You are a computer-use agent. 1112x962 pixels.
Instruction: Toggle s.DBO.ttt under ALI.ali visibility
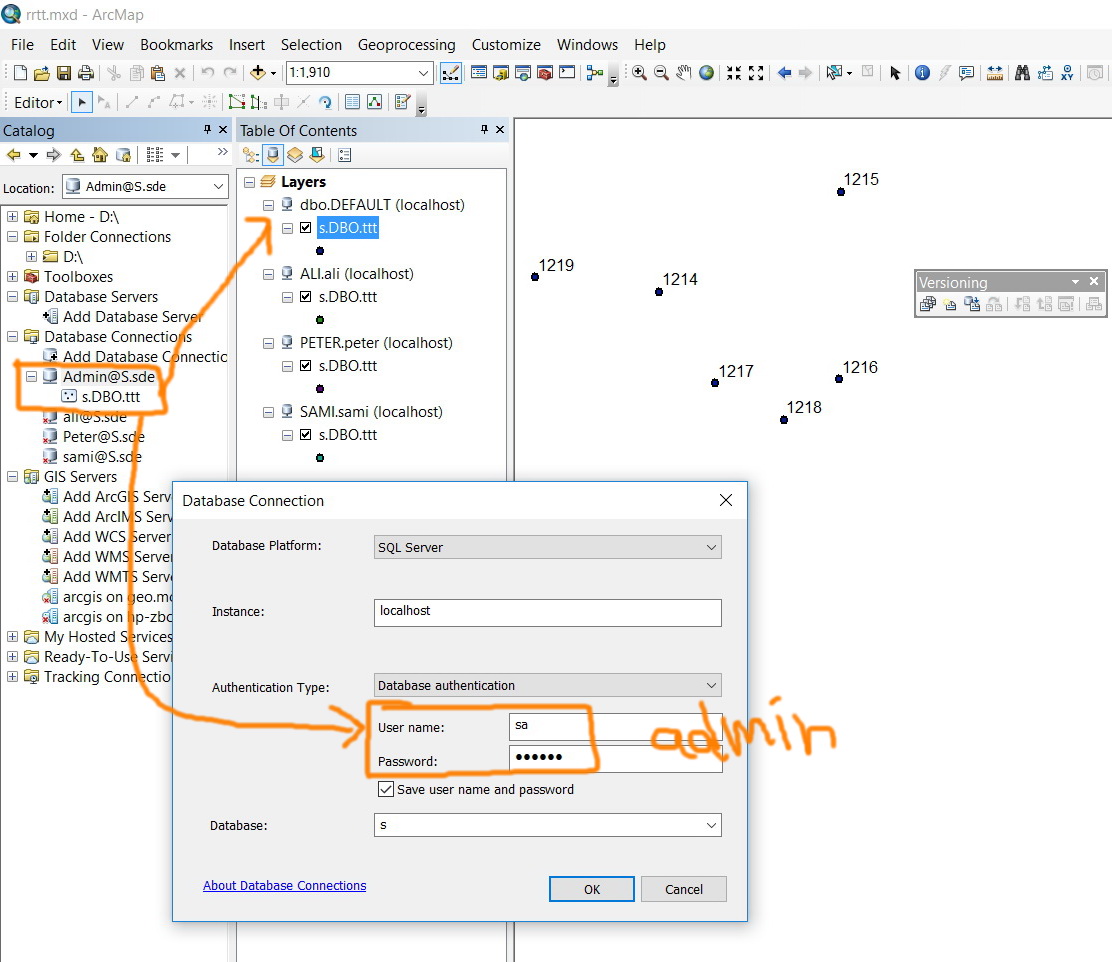point(306,297)
